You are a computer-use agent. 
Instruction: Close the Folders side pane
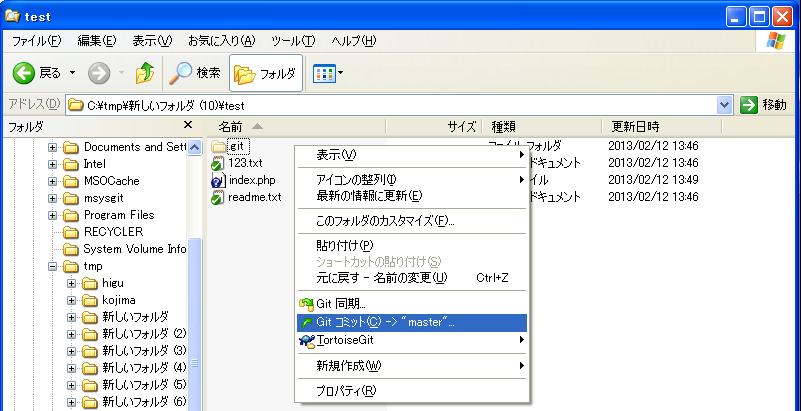pyautogui.click(x=188, y=126)
